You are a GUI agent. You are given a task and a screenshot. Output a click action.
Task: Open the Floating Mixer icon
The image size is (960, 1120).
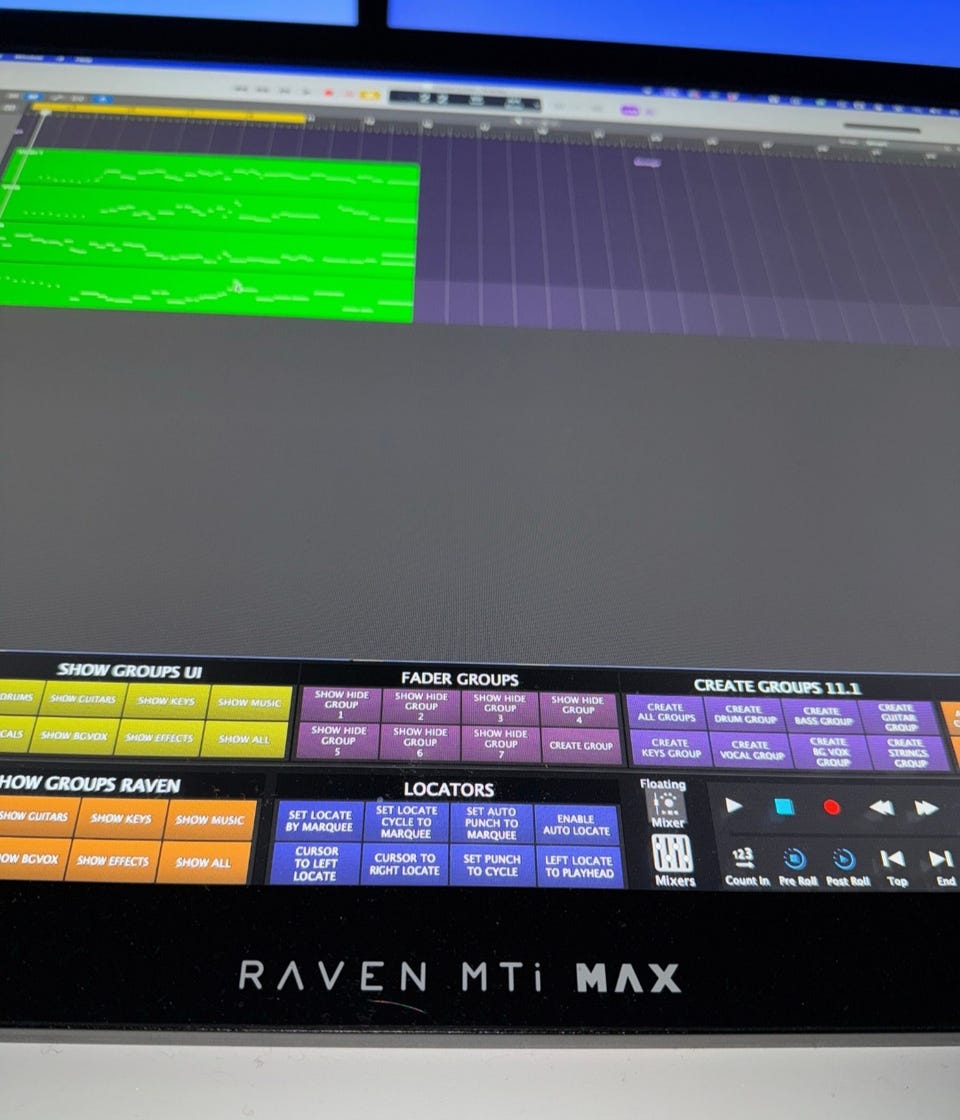[x=667, y=806]
